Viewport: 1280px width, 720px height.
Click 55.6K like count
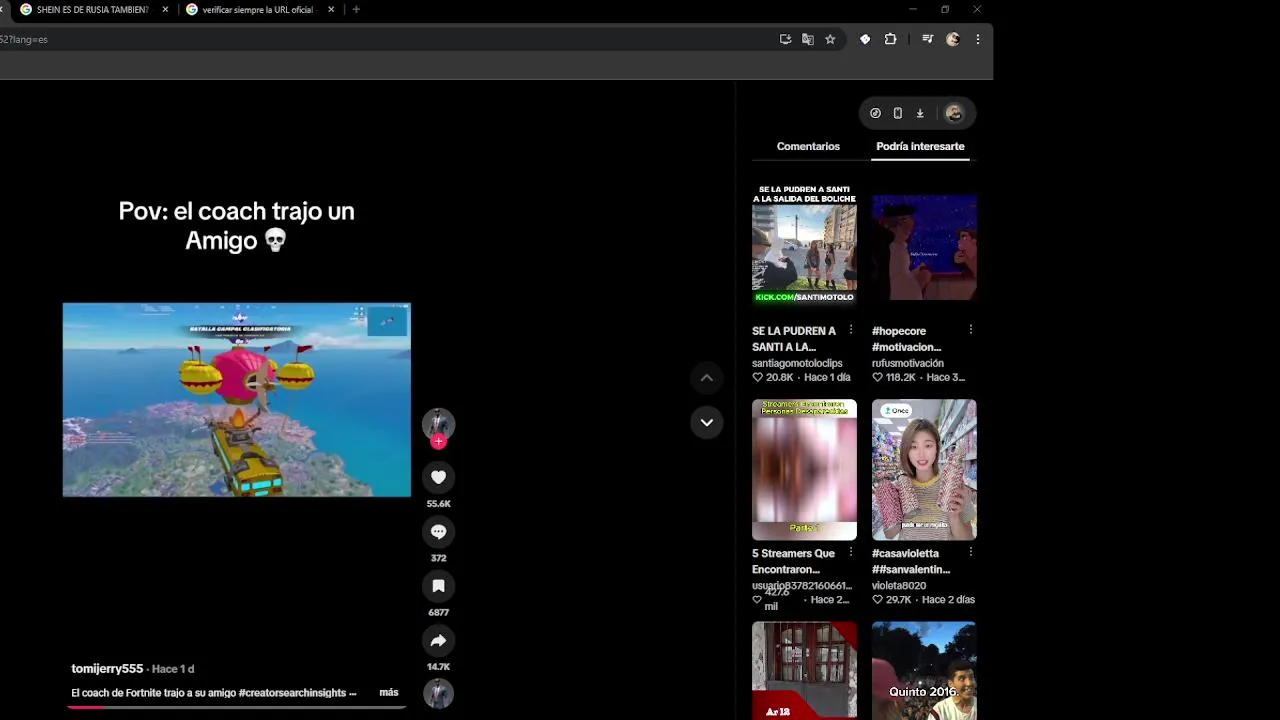[438, 504]
